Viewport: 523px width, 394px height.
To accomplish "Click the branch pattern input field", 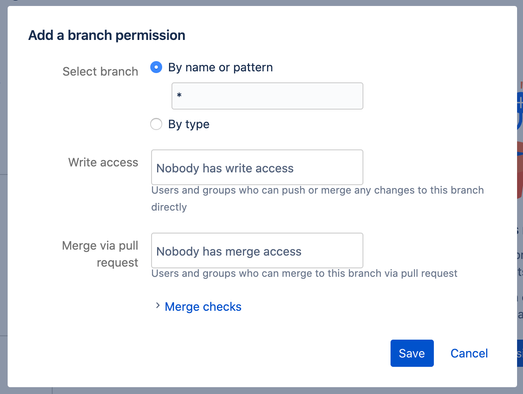I will 267,96.
